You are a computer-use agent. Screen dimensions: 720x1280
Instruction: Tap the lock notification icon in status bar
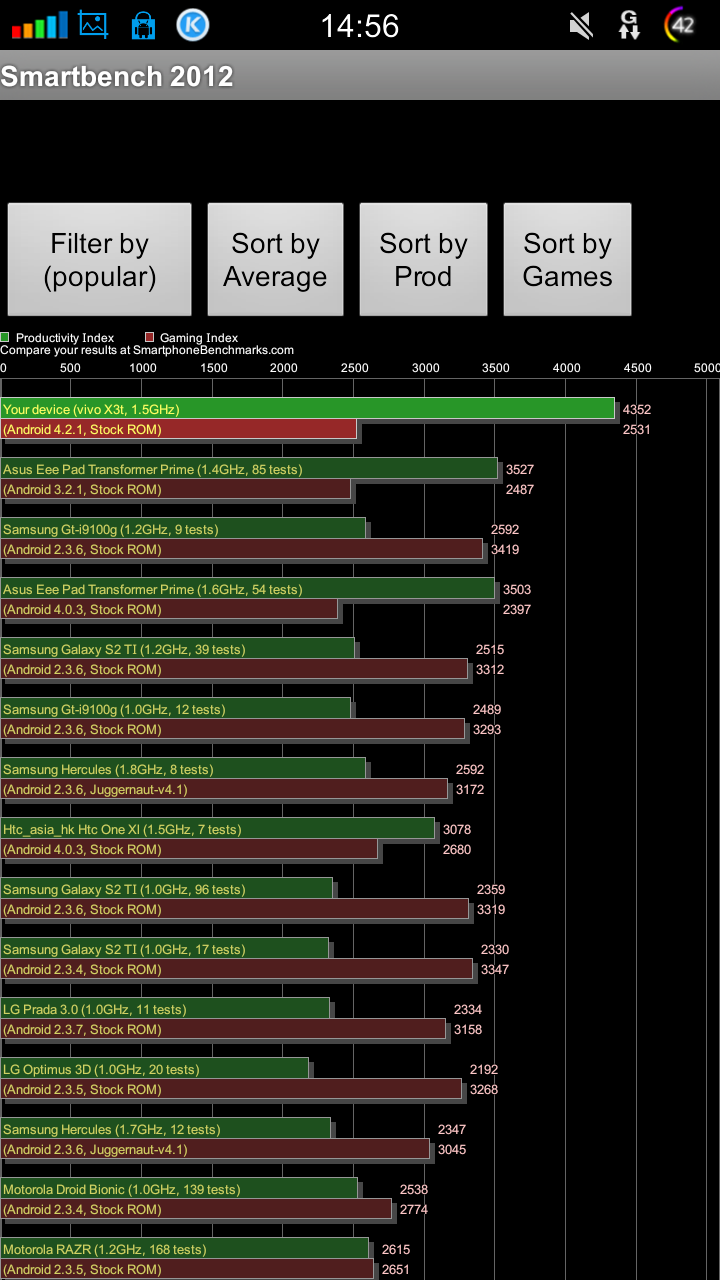pyautogui.click(x=144, y=25)
